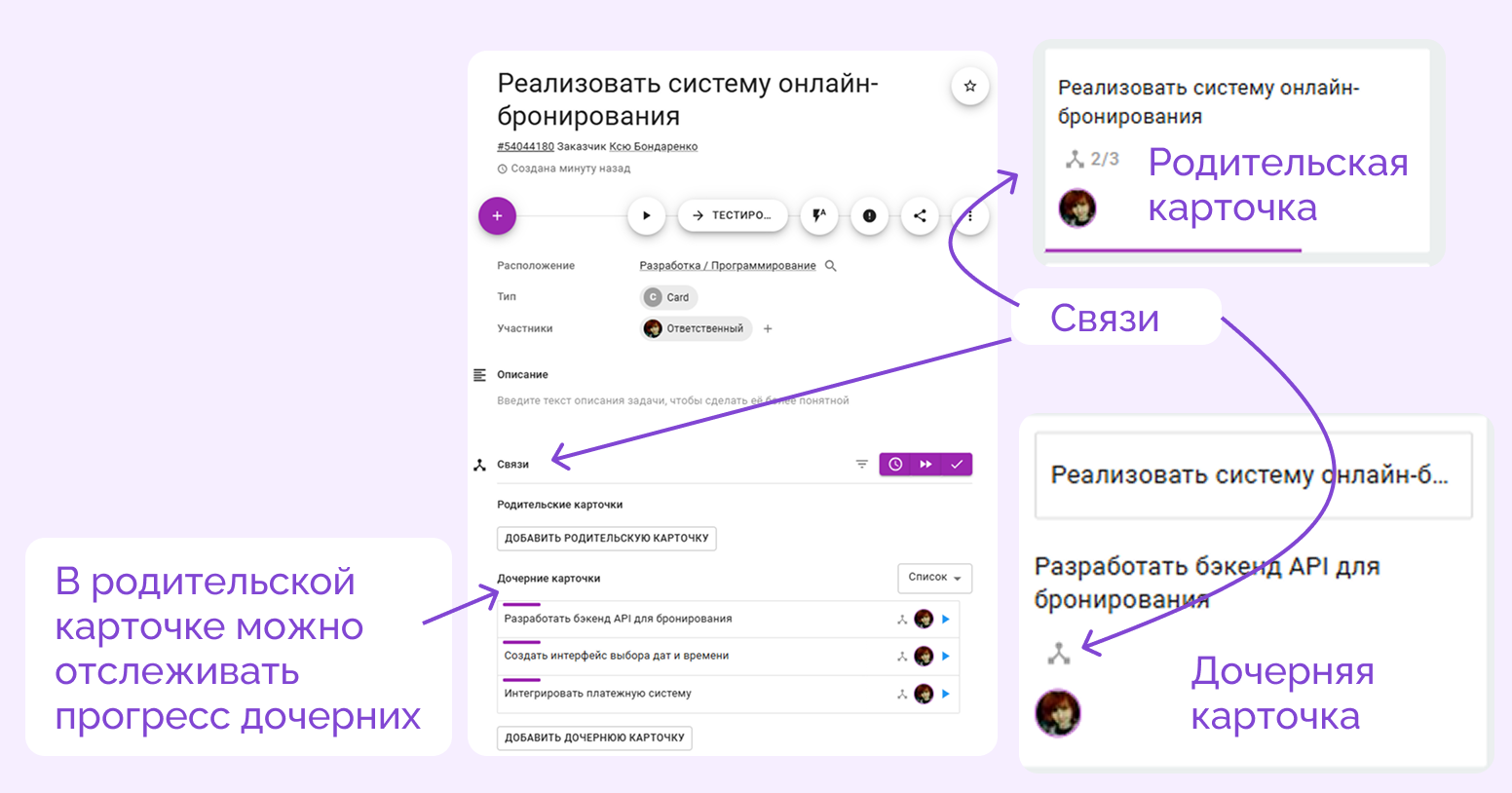Viewport: 1512px width, 793px height.
Task: Toggle the clock filter in links section
Action: (x=895, y=465)
